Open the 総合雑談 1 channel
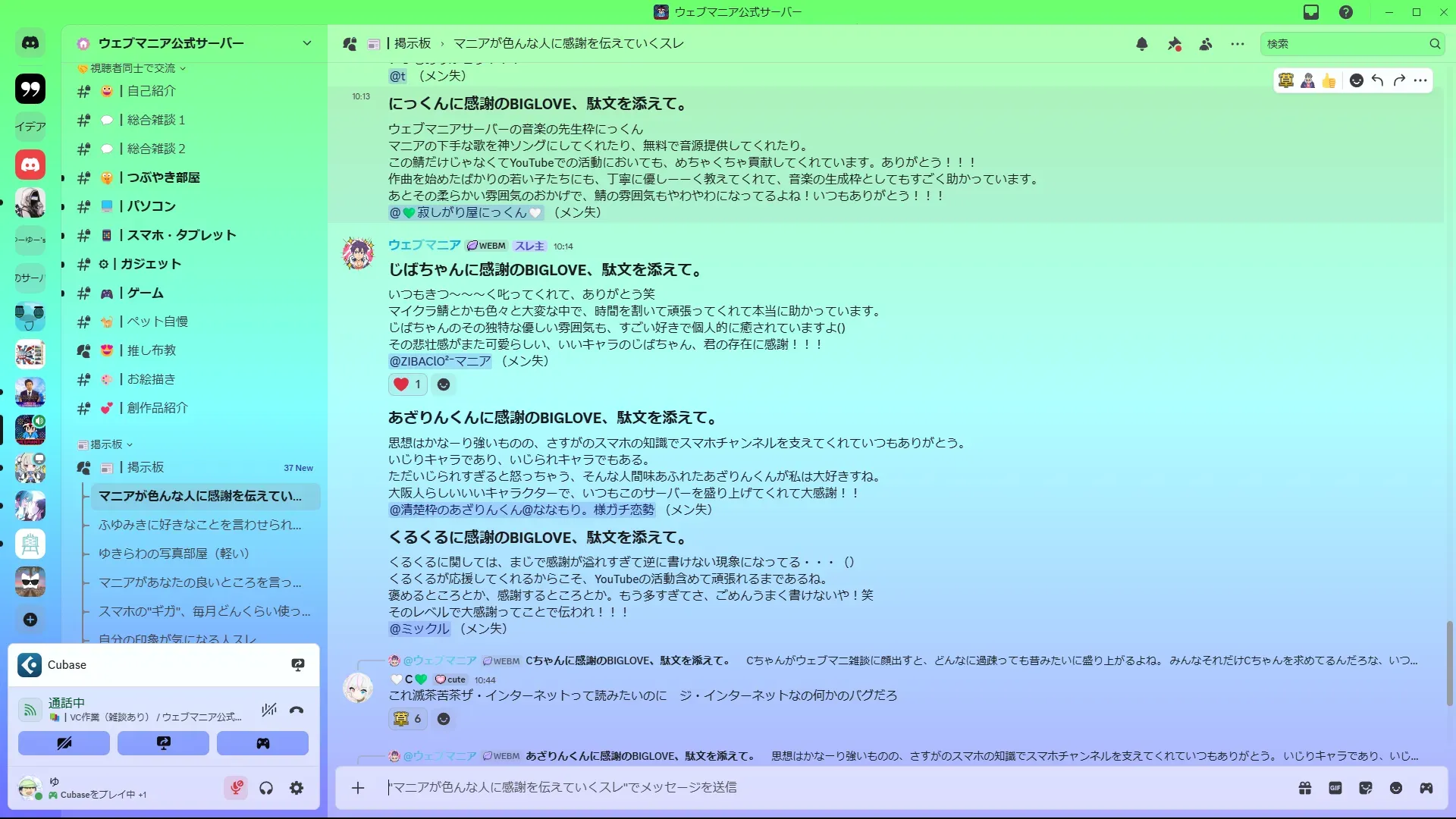1456x819 pixels. (156, 120)
